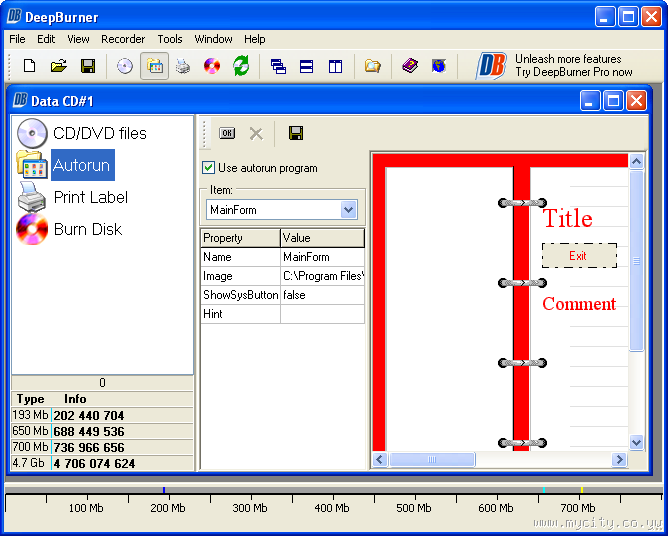The image size is (668, 536).
Task: Open the purple Help book icon
Action: click(x=410, y=66)
